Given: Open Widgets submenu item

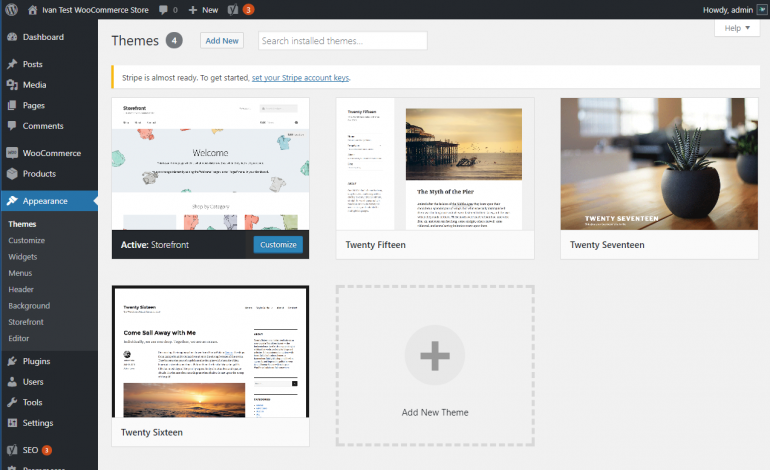Looking at the screenshot, I should point(23,256).
